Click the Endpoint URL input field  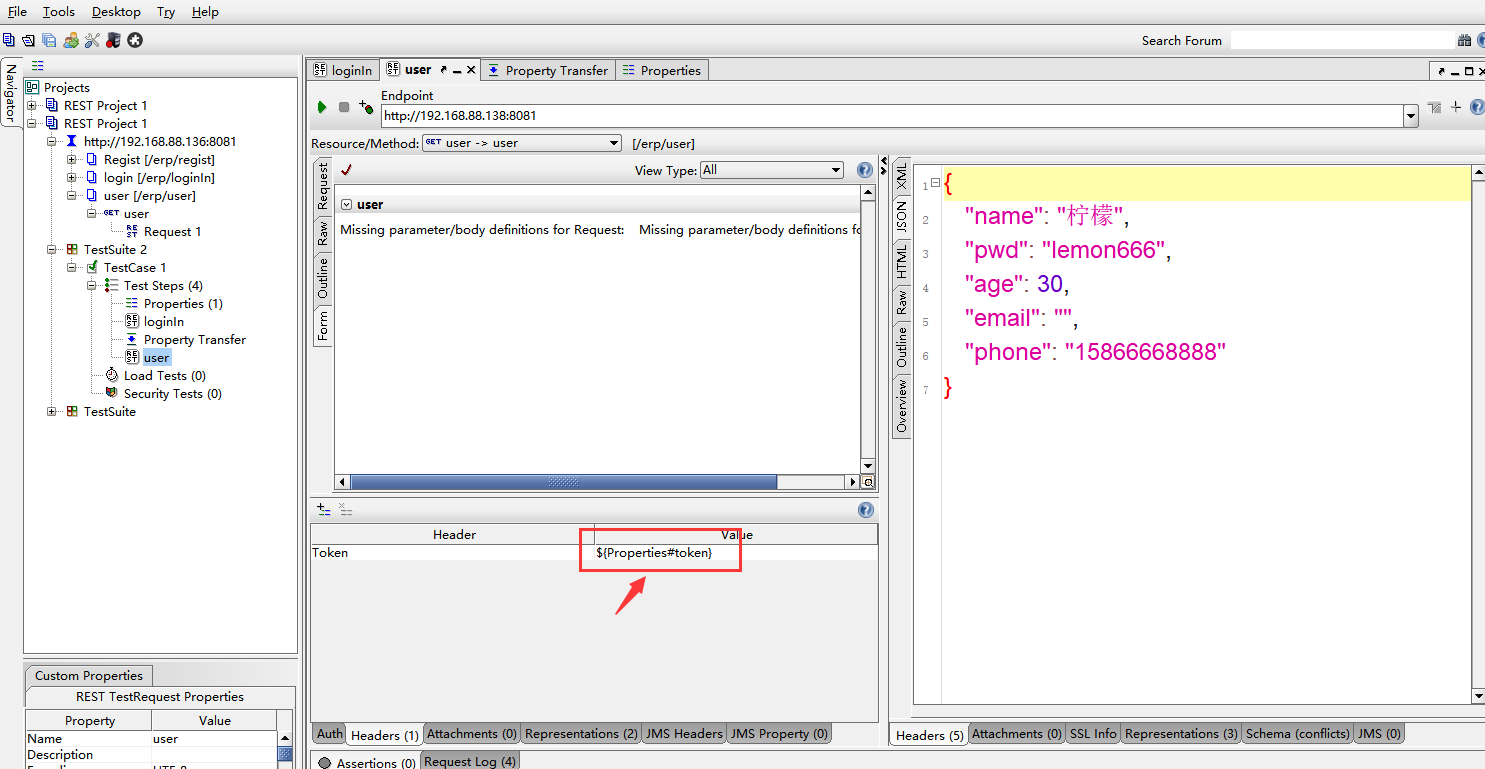[890, 116]
